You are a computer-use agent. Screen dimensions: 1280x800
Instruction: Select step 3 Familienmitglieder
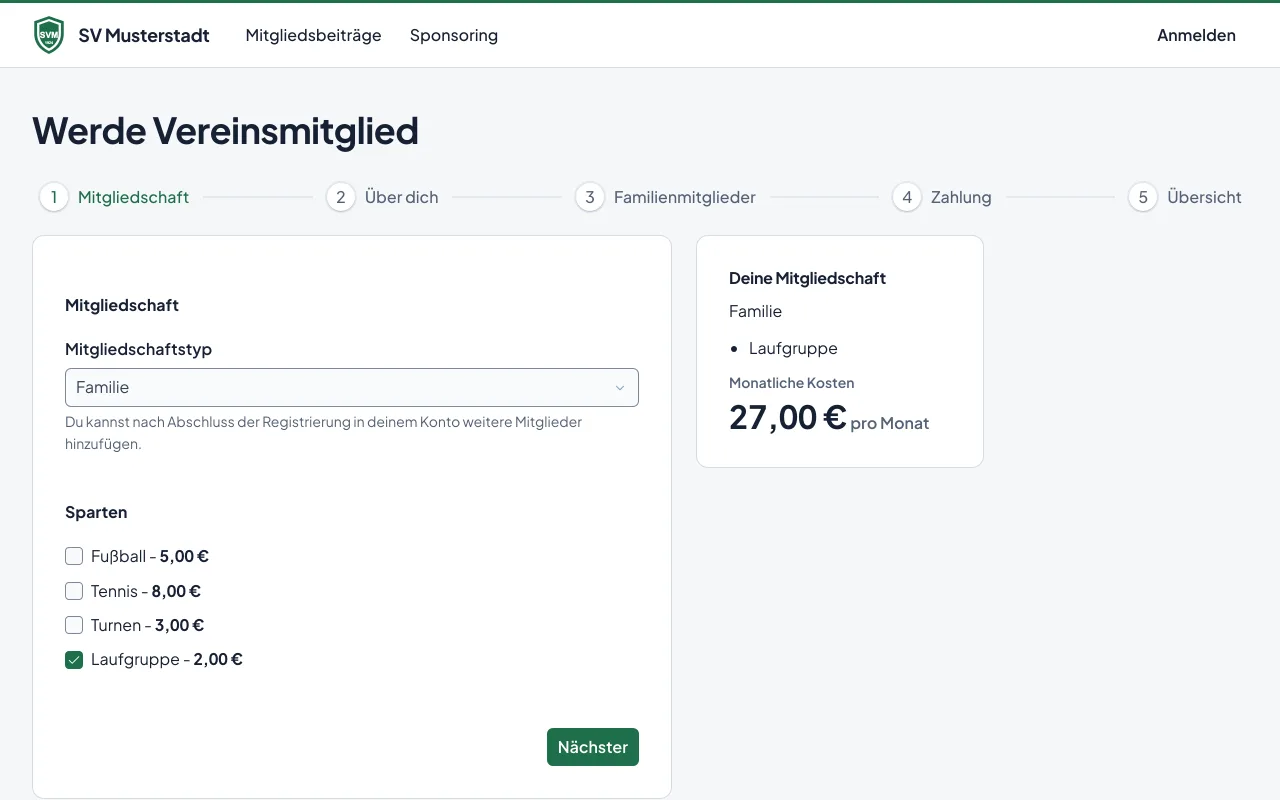point(665,197)
